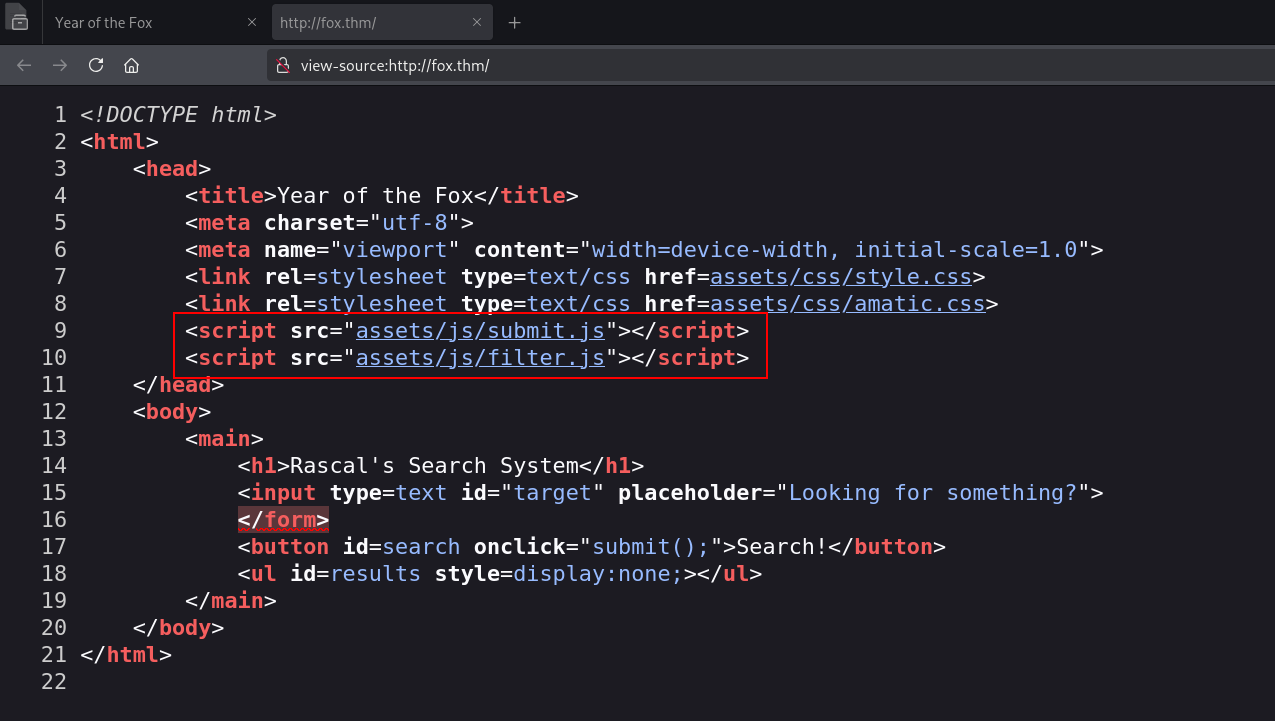The image size is (1275, 721).
Task: Open the assets/css/amatic.css link
Action: (848, 304)
